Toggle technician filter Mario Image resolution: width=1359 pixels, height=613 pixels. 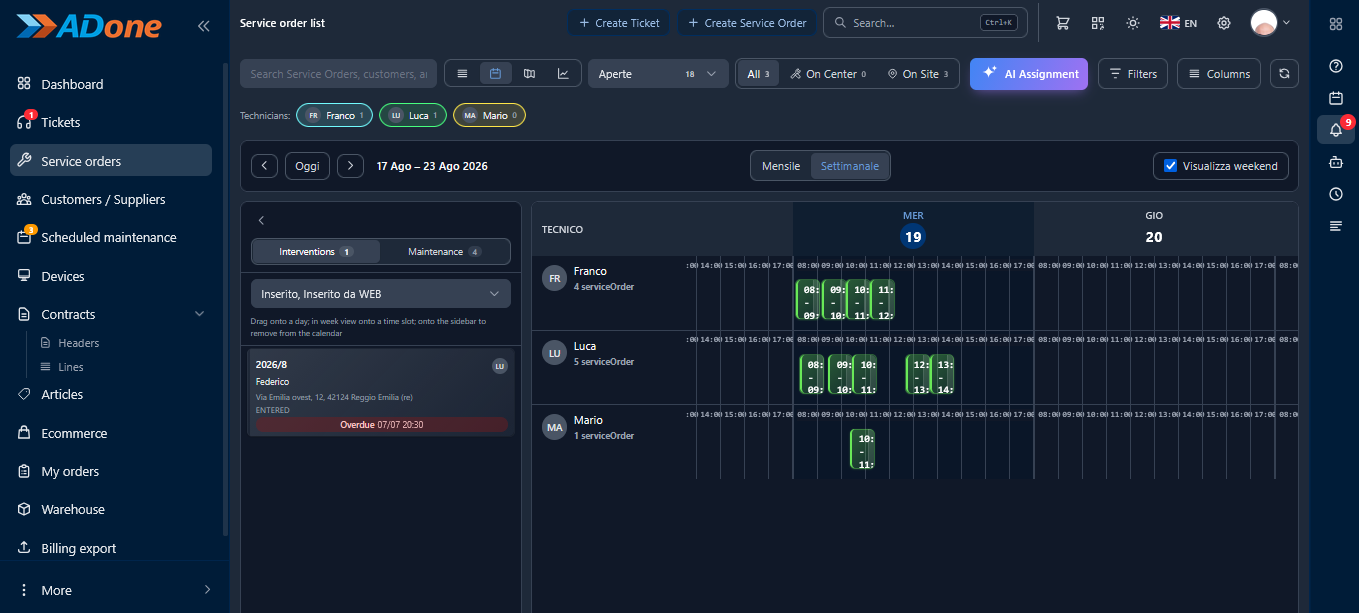489,115
